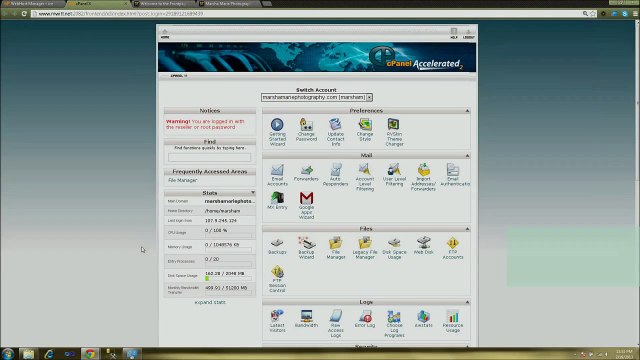Open the FTP Accounts icon

click(x=453, y=243)
